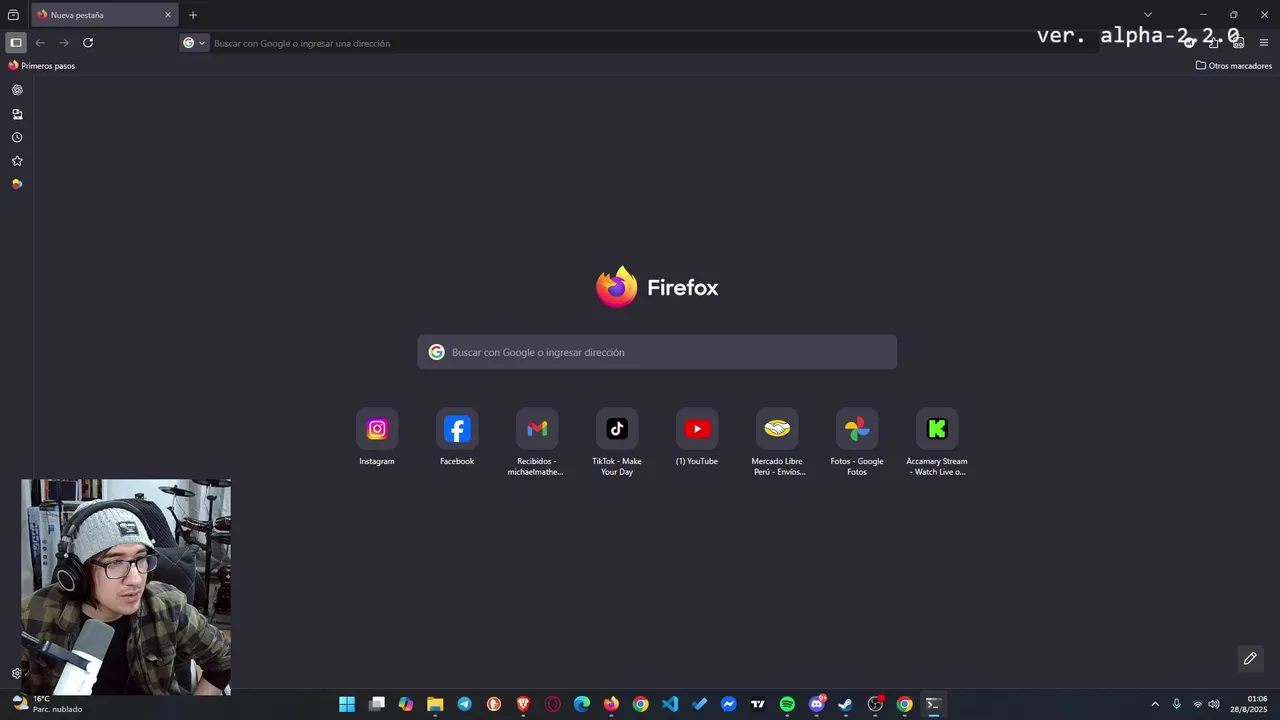Customize the new tab page pencil icon
1280x720 pixels.
[x=1250, y=658]
